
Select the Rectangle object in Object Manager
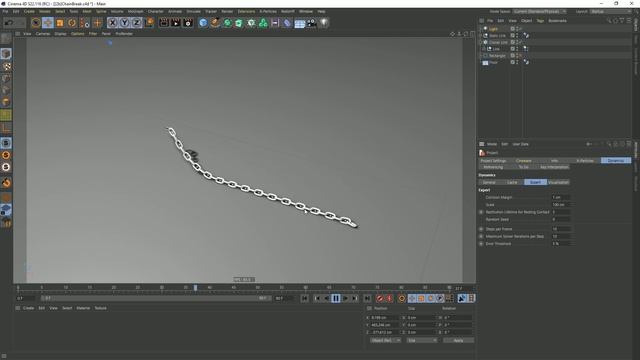[497, 56]
